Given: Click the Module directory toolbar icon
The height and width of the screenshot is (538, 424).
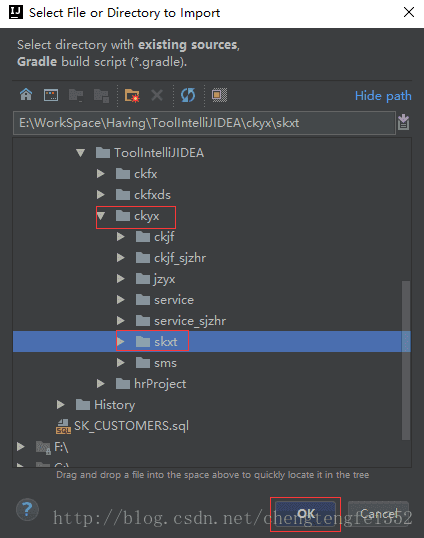Looking at the screenshot, I should [101, 95].
